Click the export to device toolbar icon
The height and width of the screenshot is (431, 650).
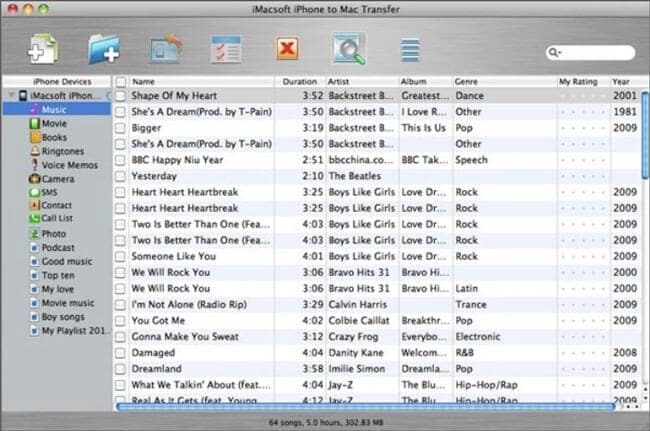(x=166, y=49)
